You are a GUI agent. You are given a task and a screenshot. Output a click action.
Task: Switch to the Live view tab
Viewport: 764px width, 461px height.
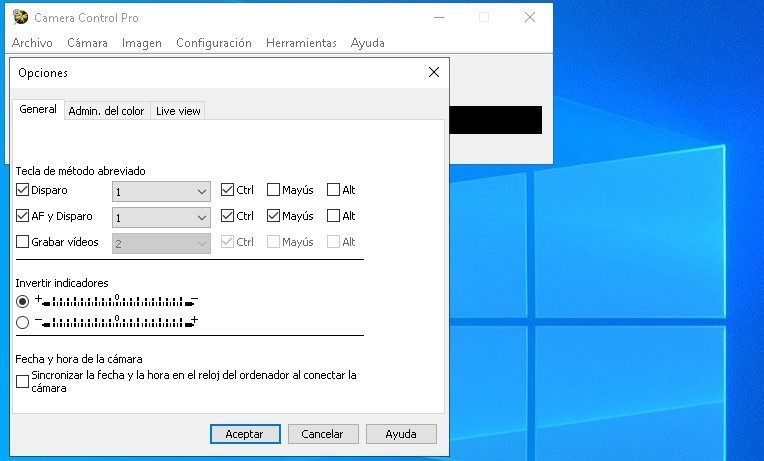[178, 111]
